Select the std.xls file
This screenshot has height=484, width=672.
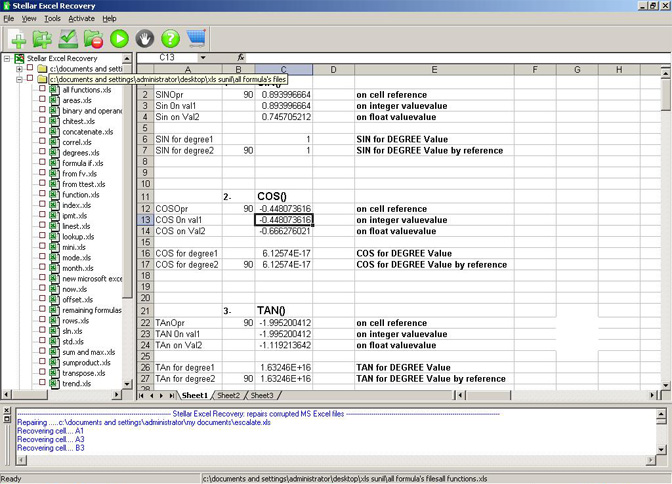click(x=73, y=342)
